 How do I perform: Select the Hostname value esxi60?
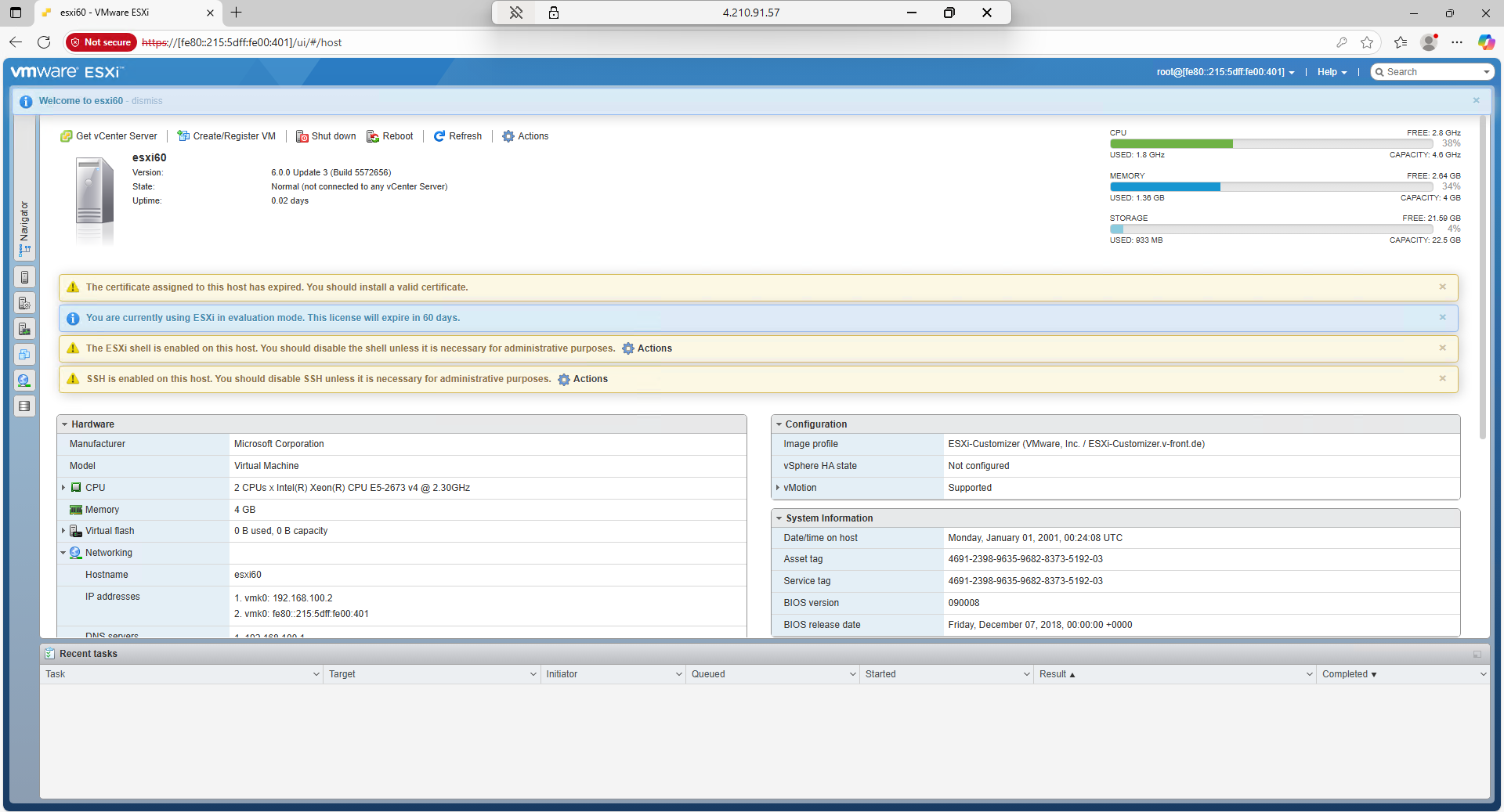tap(248, 575)
